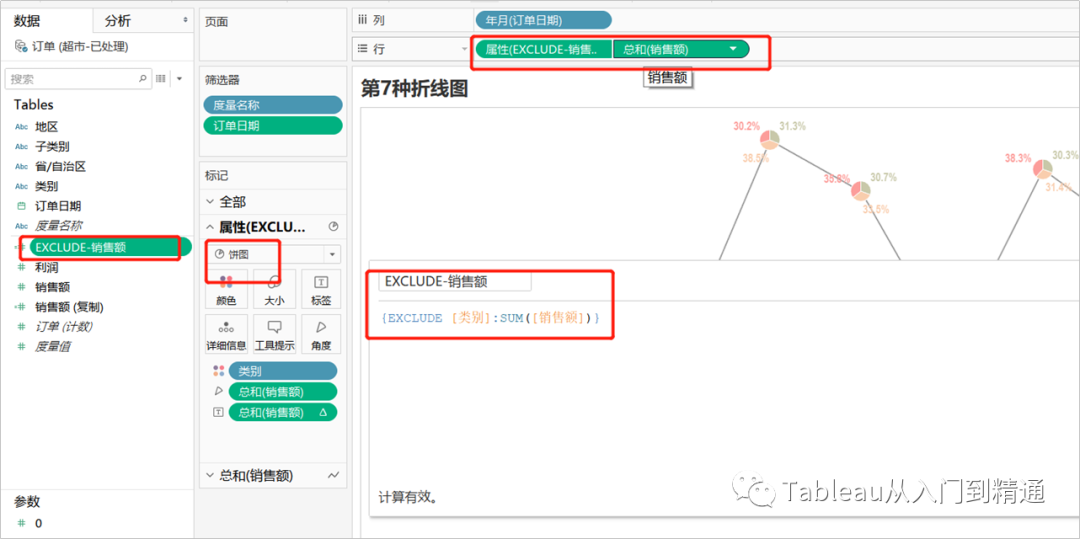The width and height of the screenshot is (1080, 539).
Task: Click the 总和(销售额) angle pill
Action: 283,392
